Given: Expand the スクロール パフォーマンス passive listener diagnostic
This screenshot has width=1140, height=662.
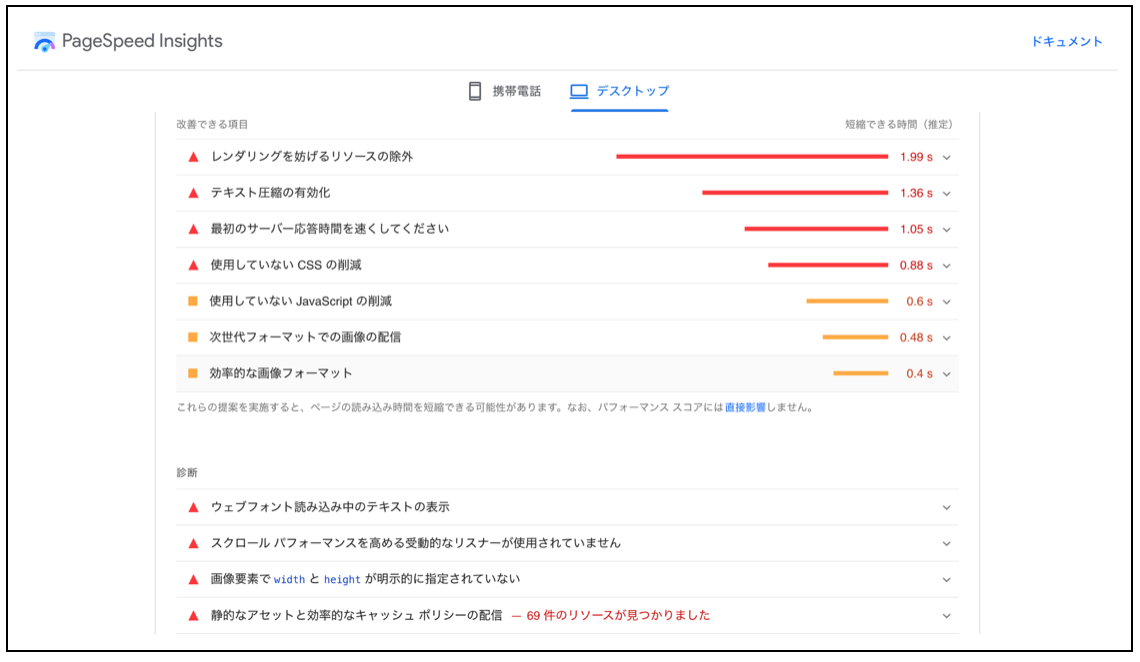Looking at the screenshot, I should [x=946, y=543].
